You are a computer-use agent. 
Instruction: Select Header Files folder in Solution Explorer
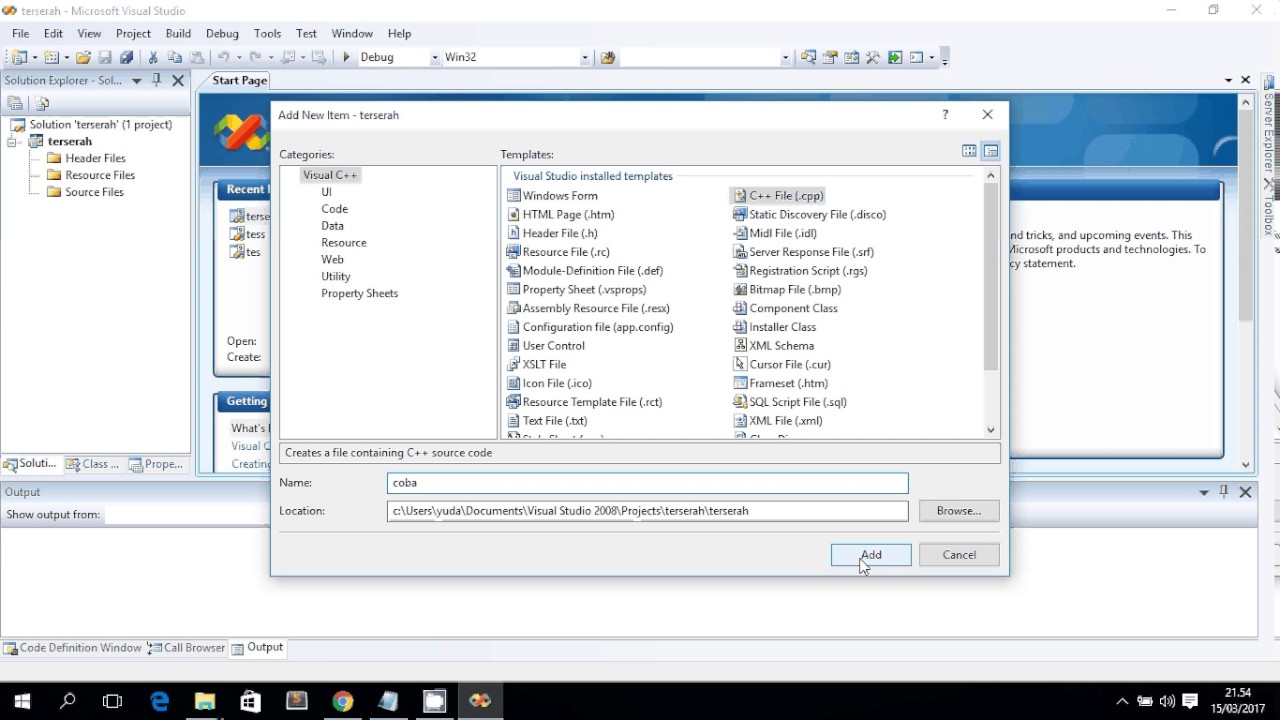click(x=87, y=158)
